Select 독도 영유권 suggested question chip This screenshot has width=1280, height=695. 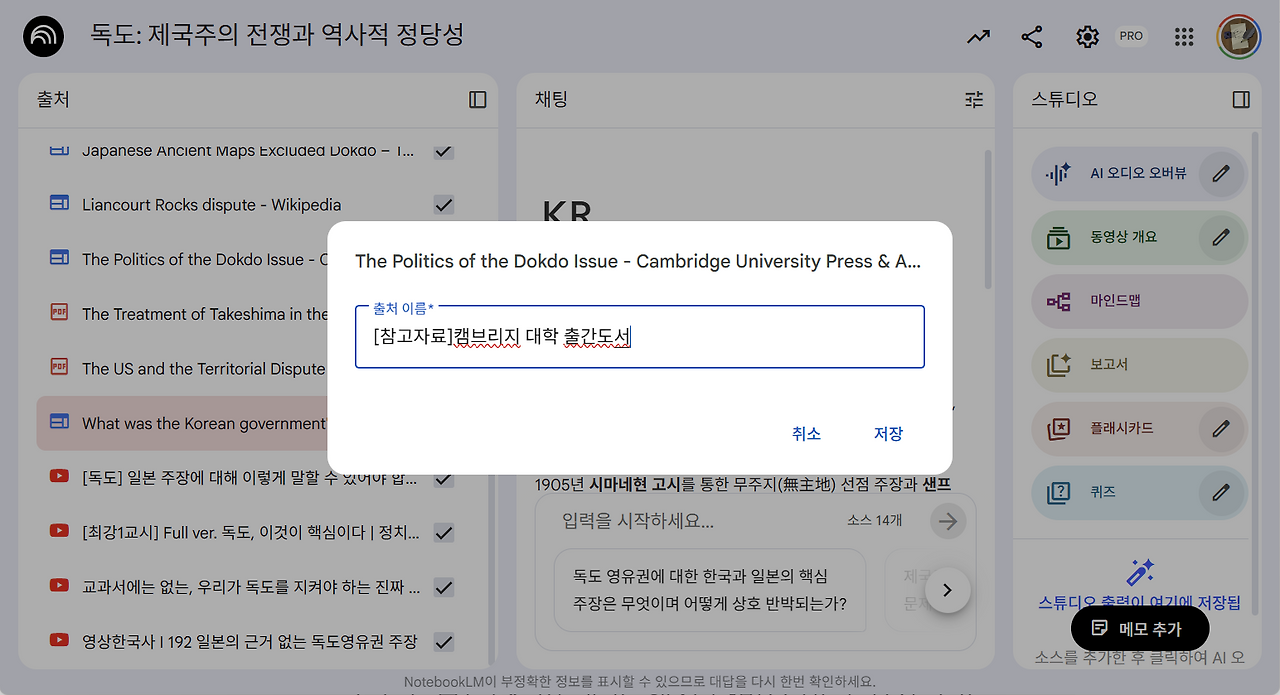[x=710, y=590]
